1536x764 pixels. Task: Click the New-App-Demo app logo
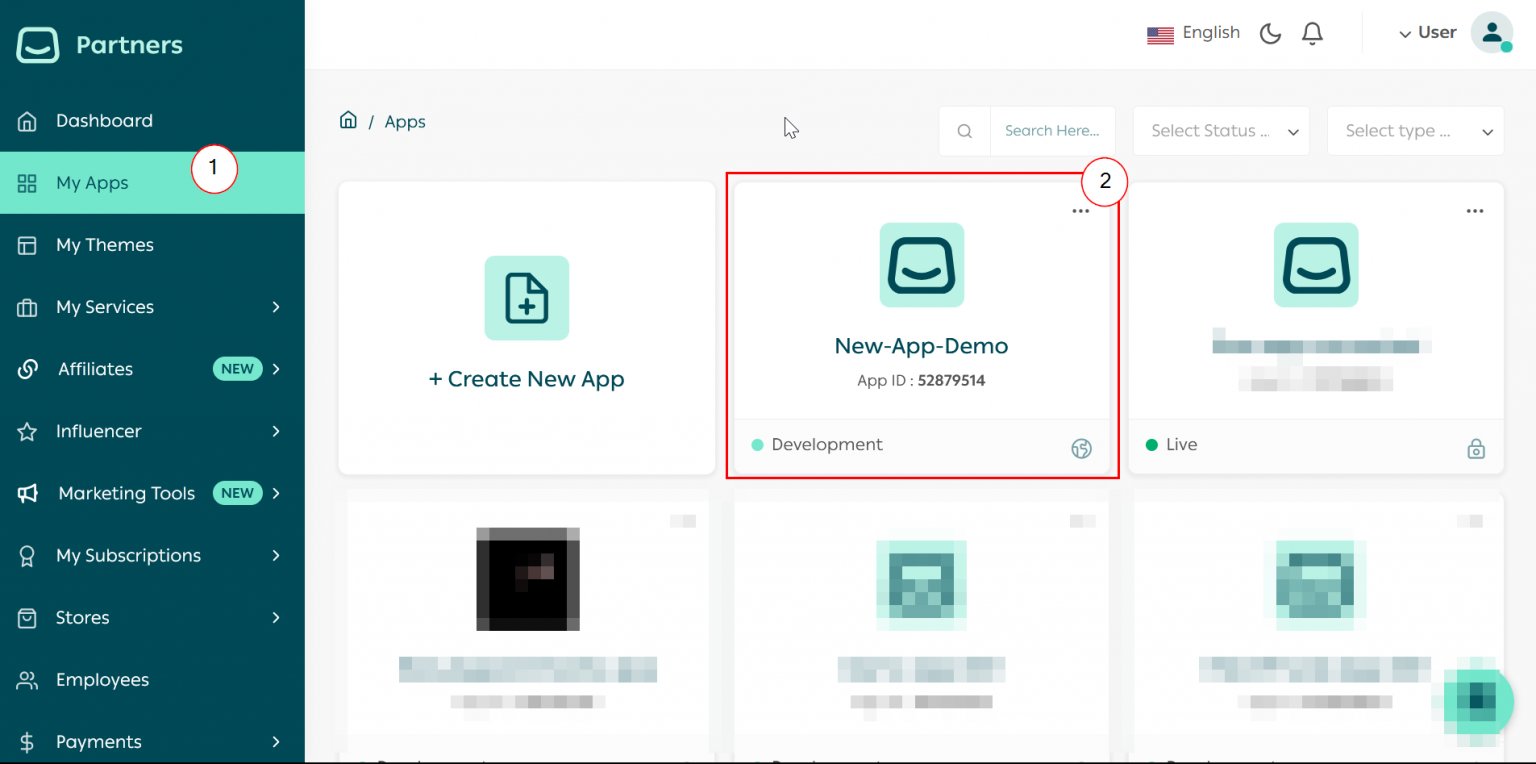922,265
